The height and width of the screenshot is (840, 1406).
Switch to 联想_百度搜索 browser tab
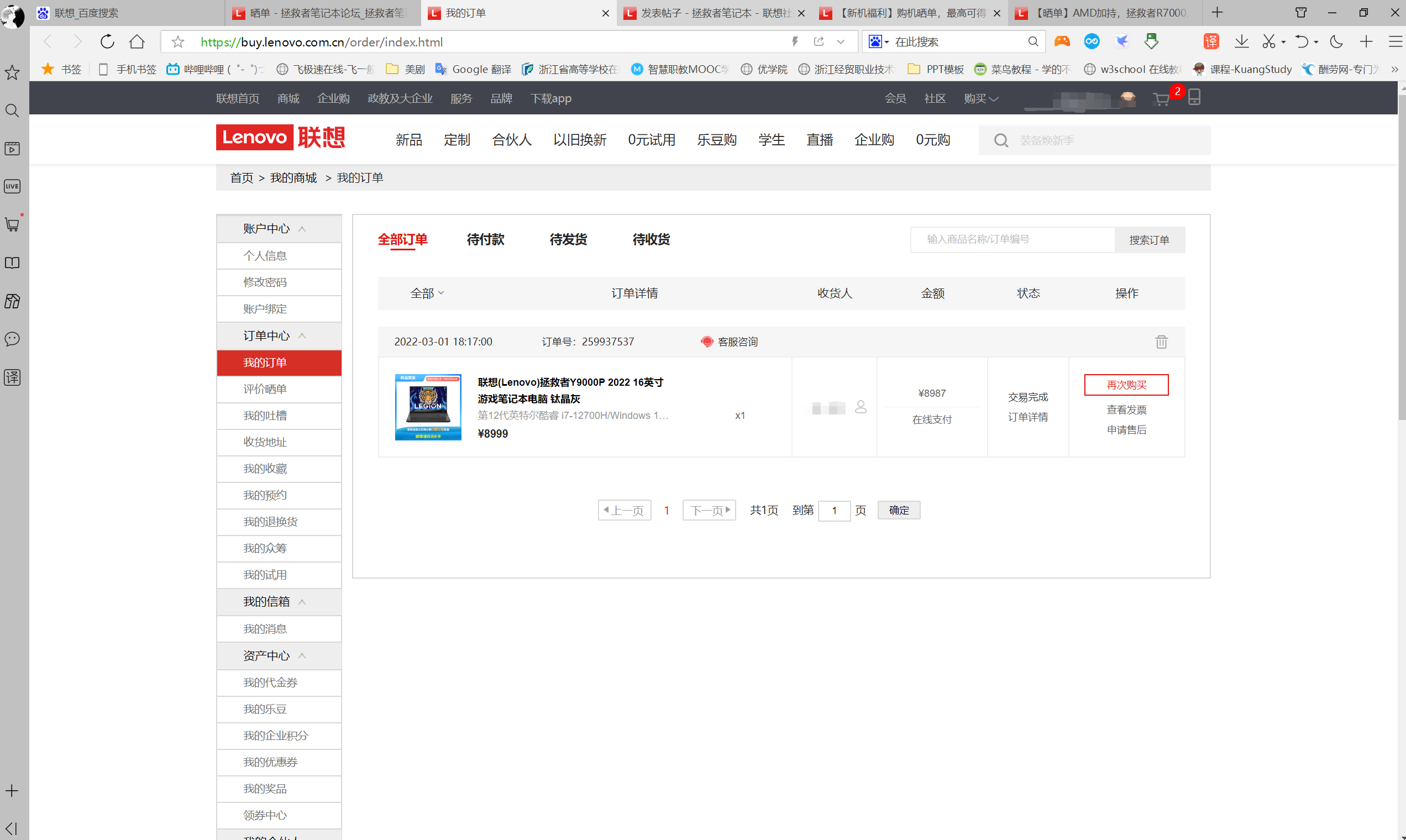click(127, 13)
